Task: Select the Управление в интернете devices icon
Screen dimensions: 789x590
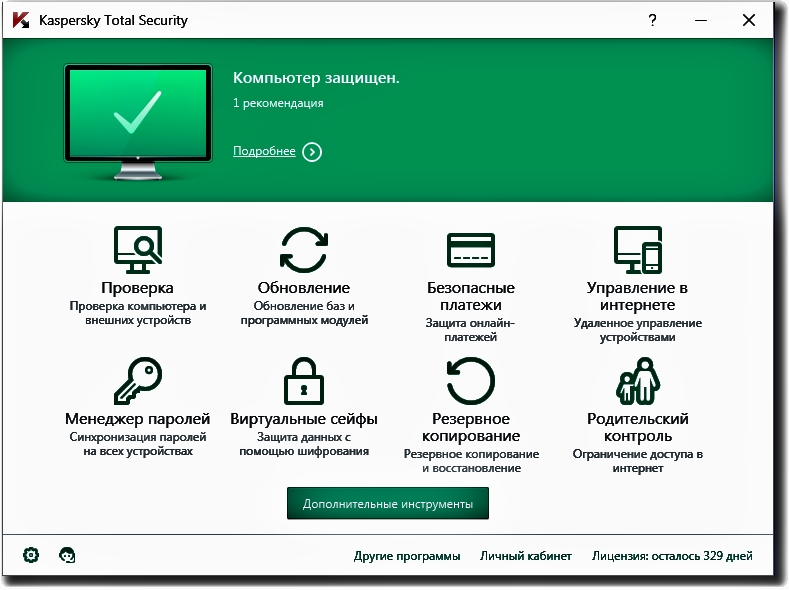Action: 638,249
